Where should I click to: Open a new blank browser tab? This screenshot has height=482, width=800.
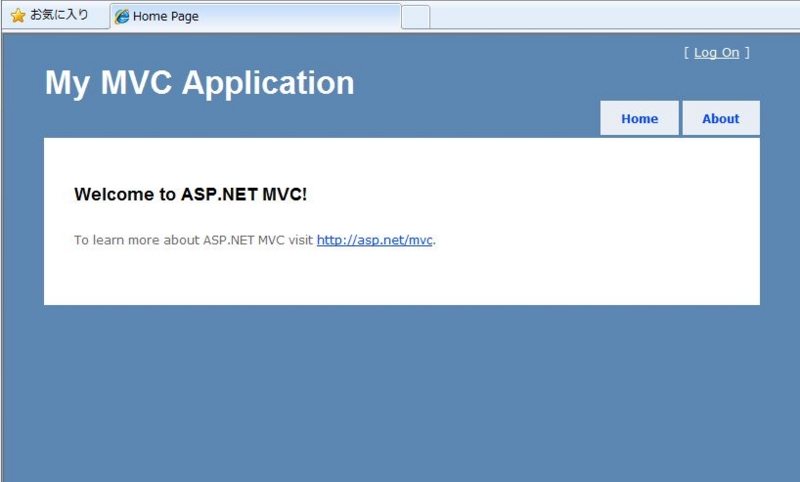pos(415,17)
